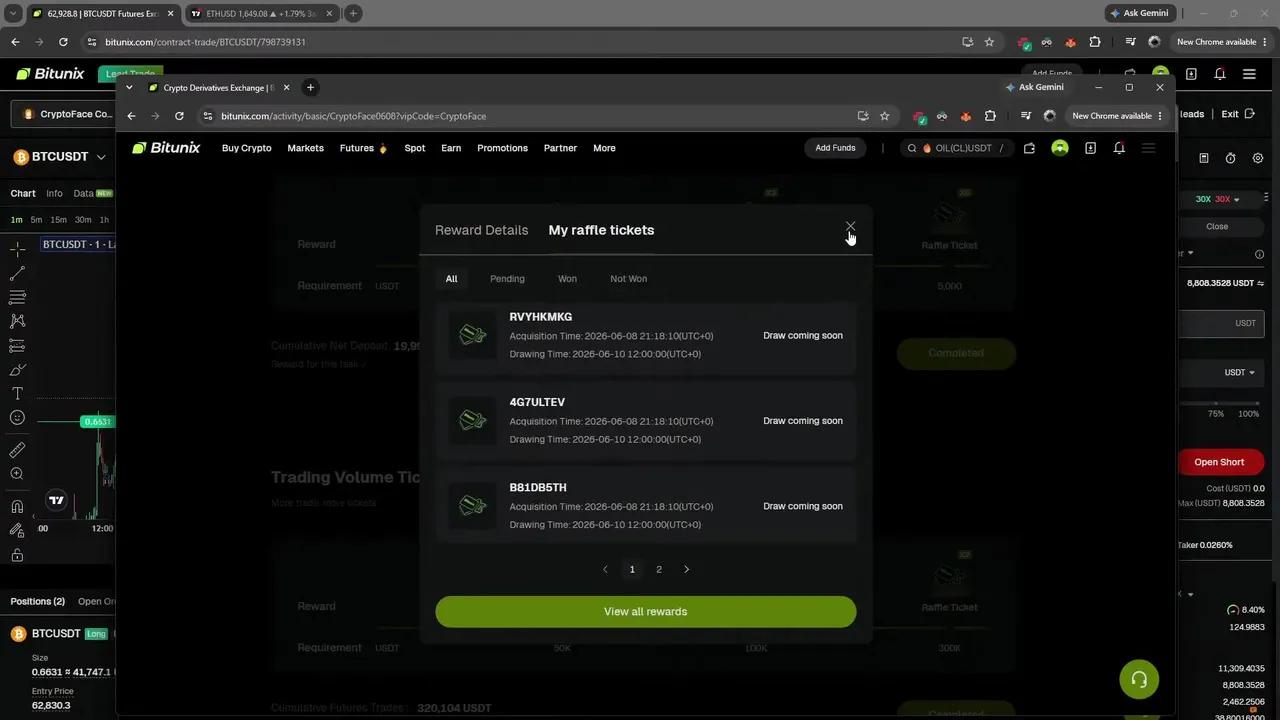The width and height of the screenshot is (1280, 720).
Task: Show All raffle tickets filter
Action: (451, 279)
